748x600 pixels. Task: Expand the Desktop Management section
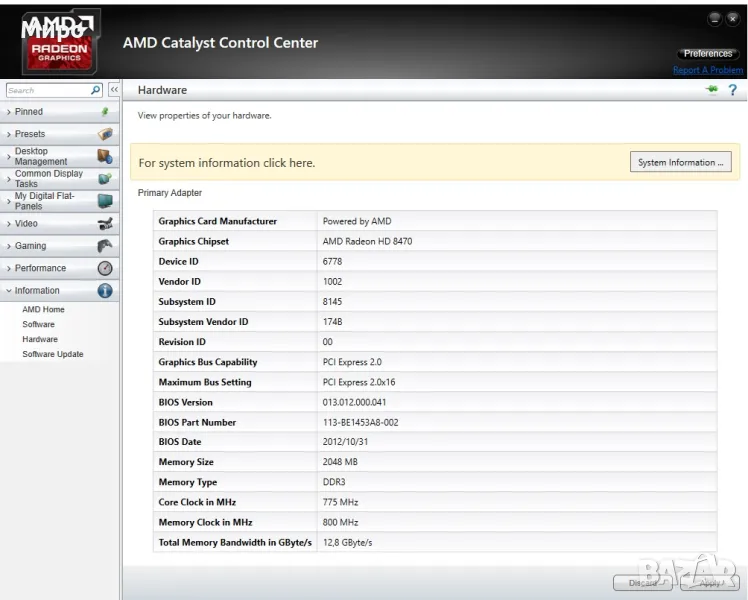pyautogui.click(x=40, y=156)
